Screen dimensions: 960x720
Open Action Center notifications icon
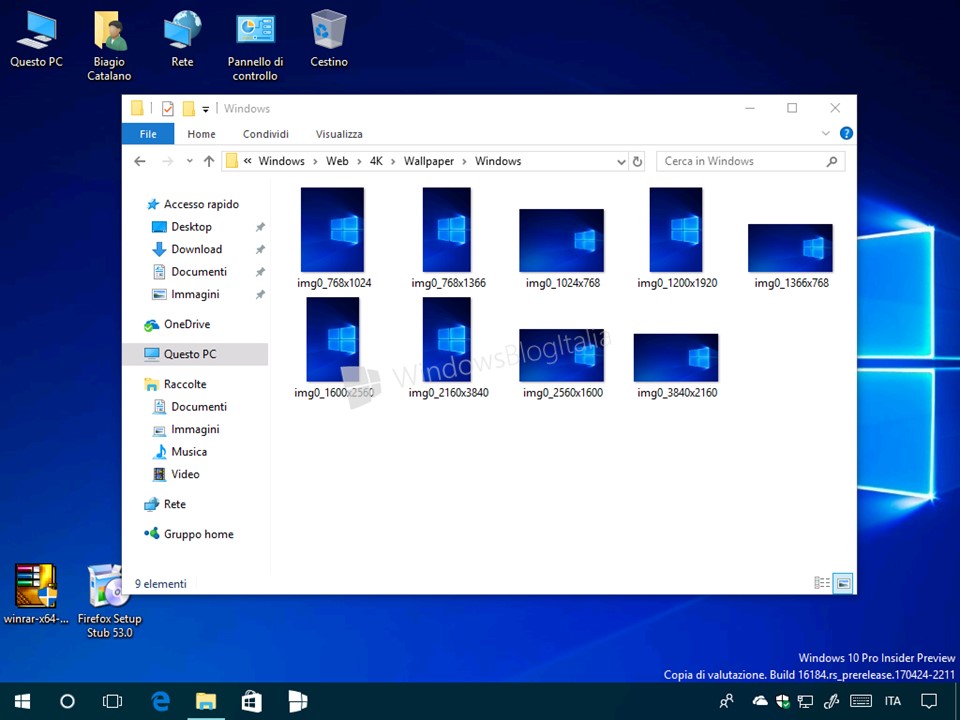point(929,701)
